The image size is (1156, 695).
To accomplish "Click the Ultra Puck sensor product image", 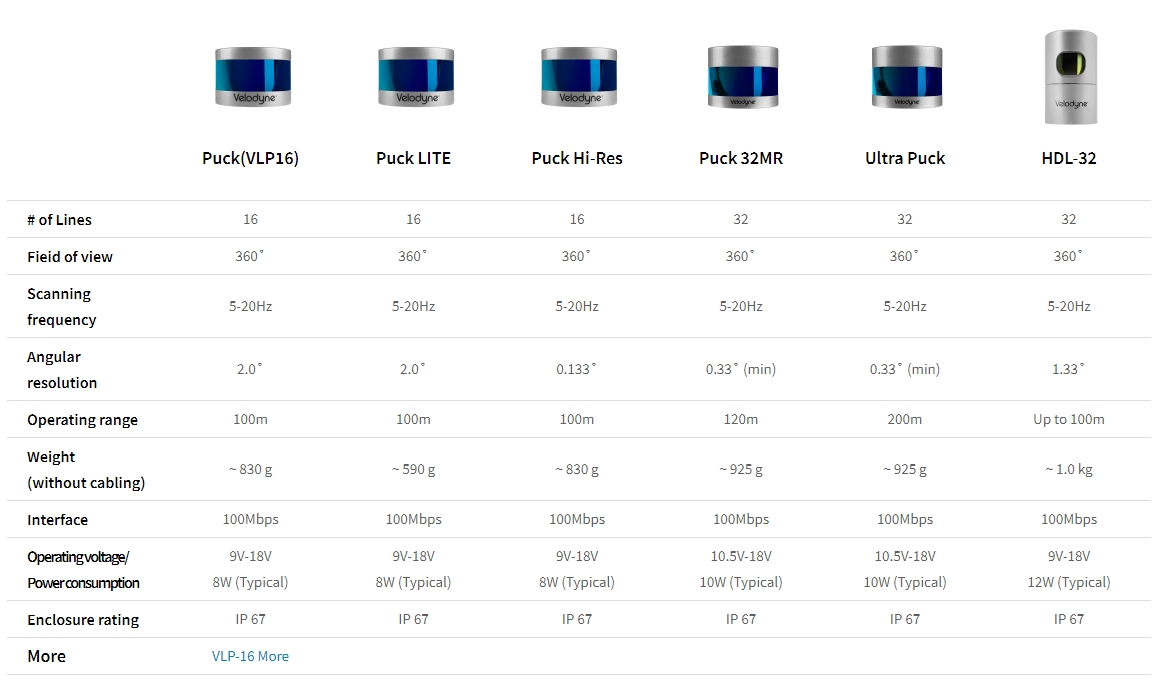I will click(x=906, y=76).
